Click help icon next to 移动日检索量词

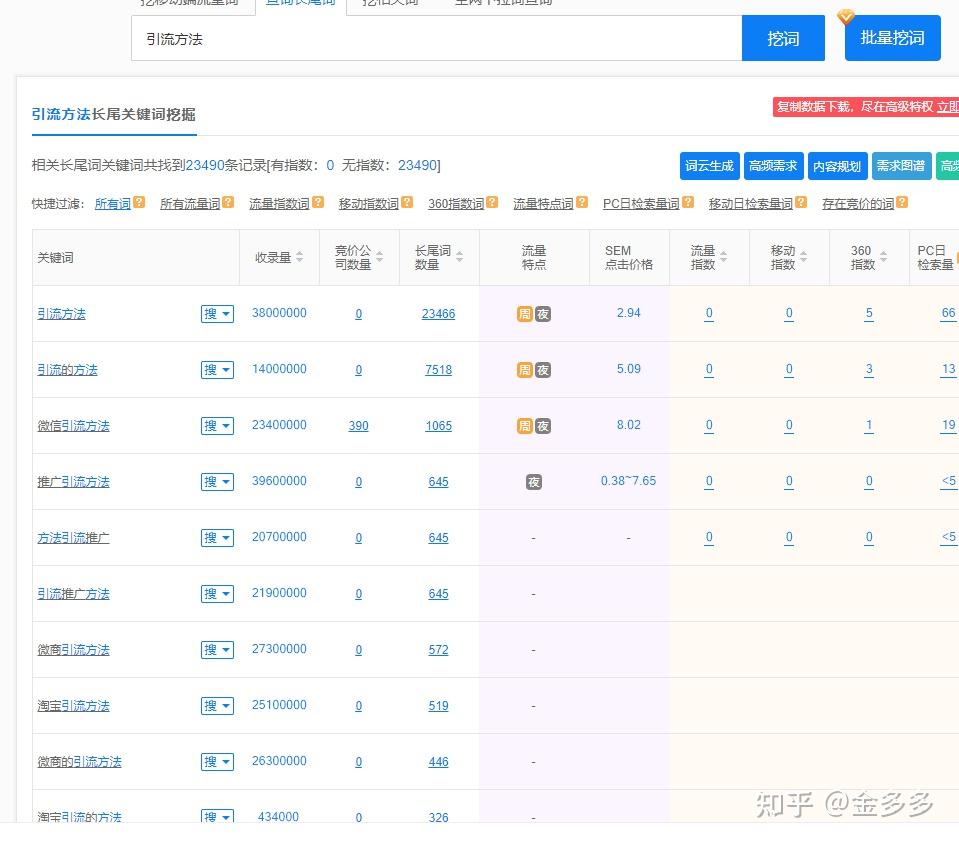pos(801,202)
